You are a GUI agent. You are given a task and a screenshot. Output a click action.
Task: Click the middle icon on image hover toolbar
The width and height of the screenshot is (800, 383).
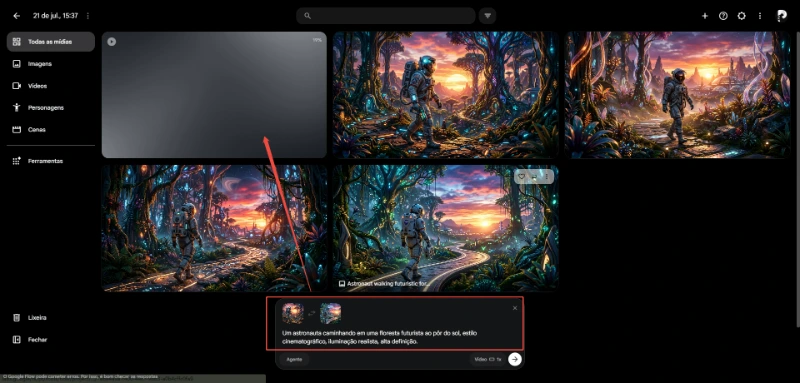pos(534,176)
